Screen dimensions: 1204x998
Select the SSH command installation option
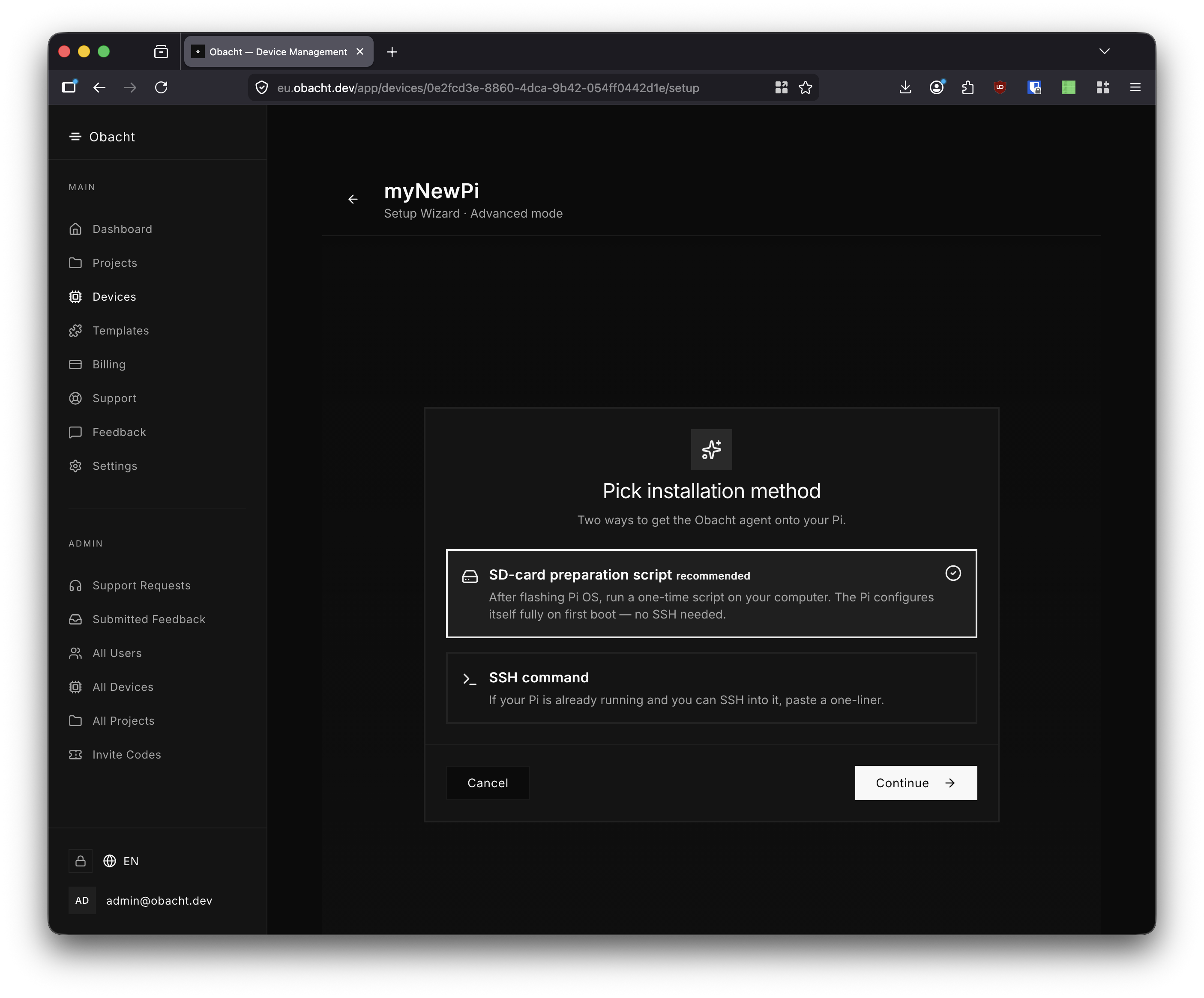point(711,688)
